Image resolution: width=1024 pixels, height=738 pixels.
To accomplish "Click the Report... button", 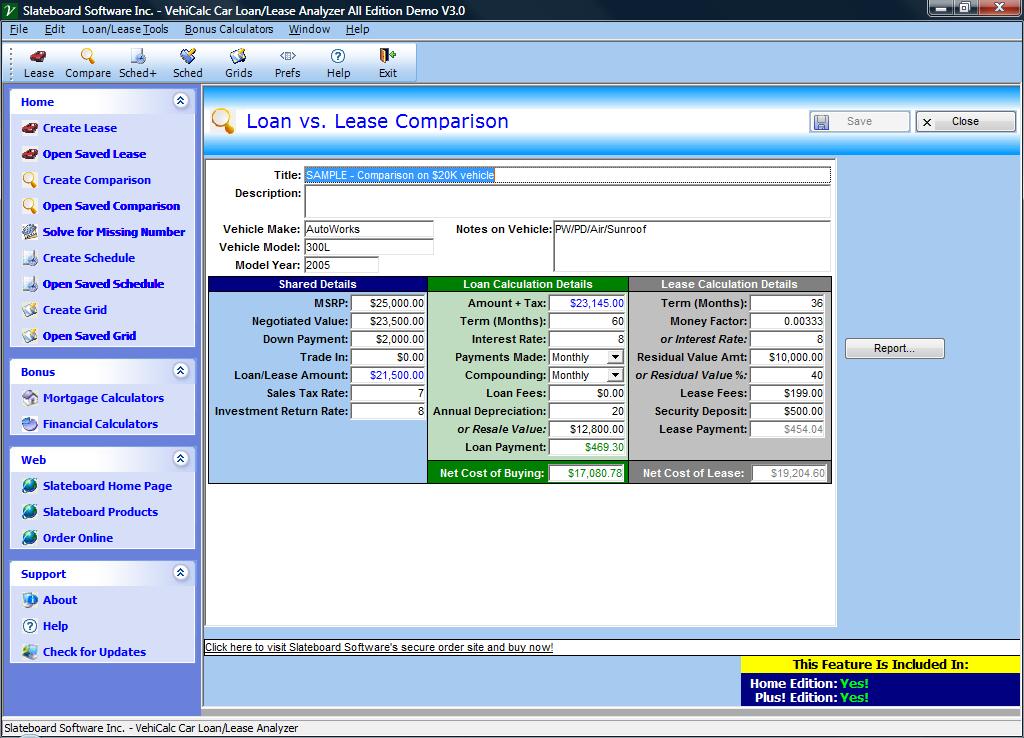I will (x=894, y=348).
